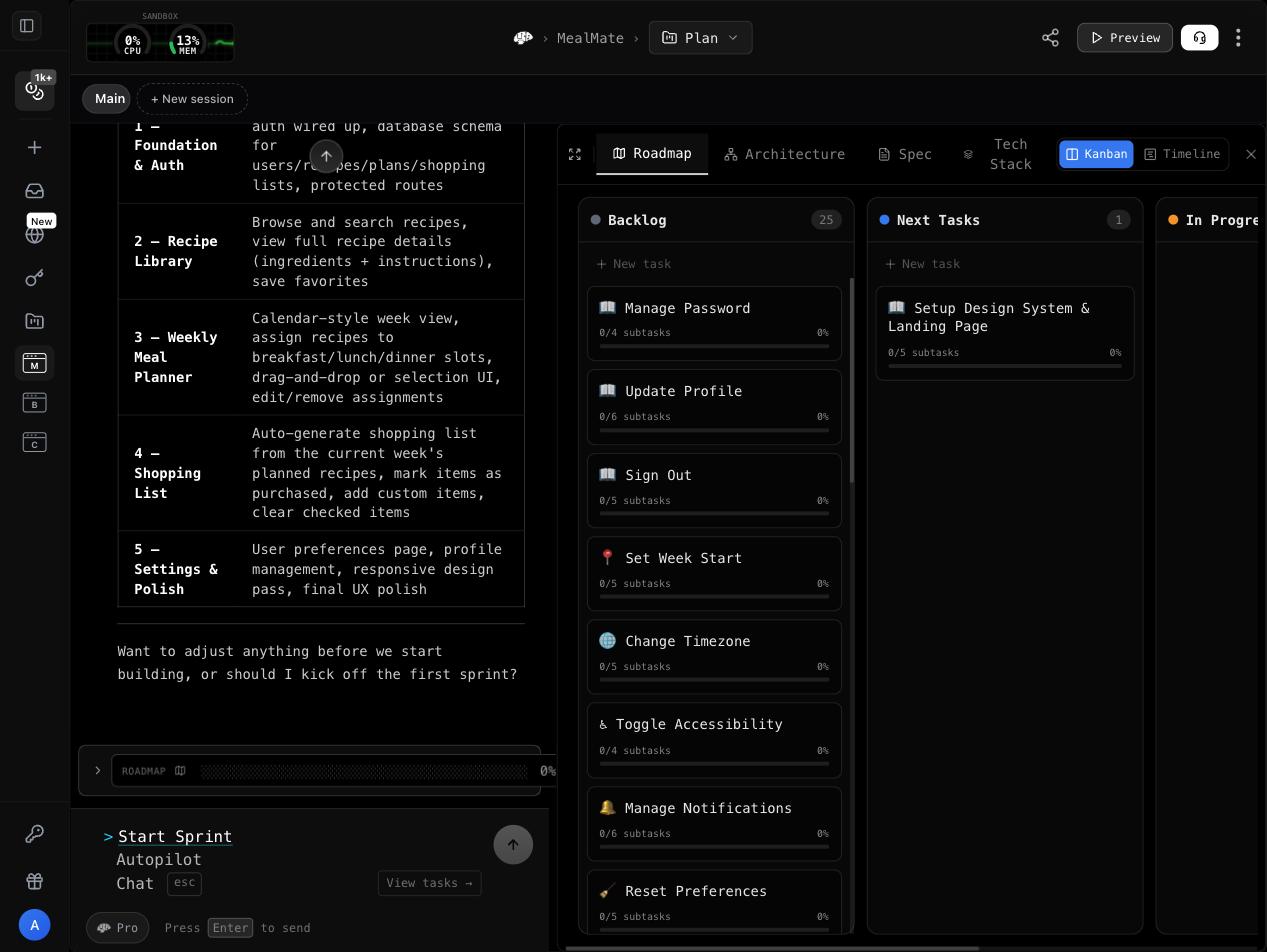1267x952 pixels.
Task: Select the B project window icon
Action: click(x=34, y=403)
